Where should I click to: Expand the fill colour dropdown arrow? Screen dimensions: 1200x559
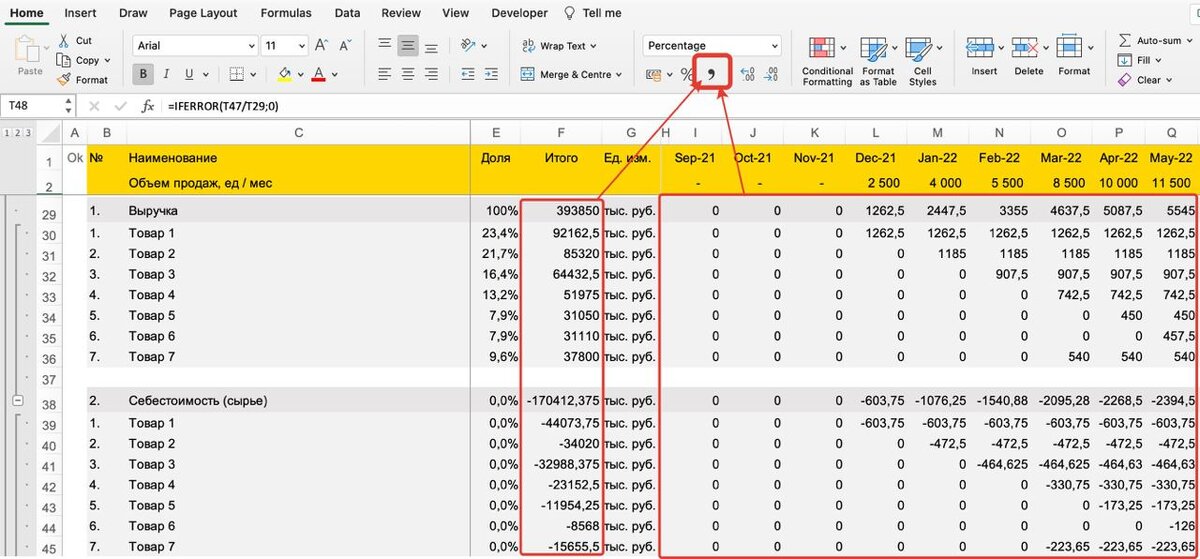(x=301, y=74)
